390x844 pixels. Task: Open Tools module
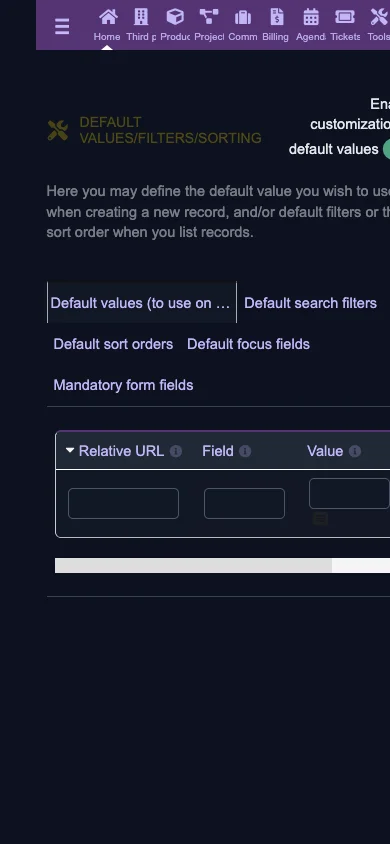[378, 25]
